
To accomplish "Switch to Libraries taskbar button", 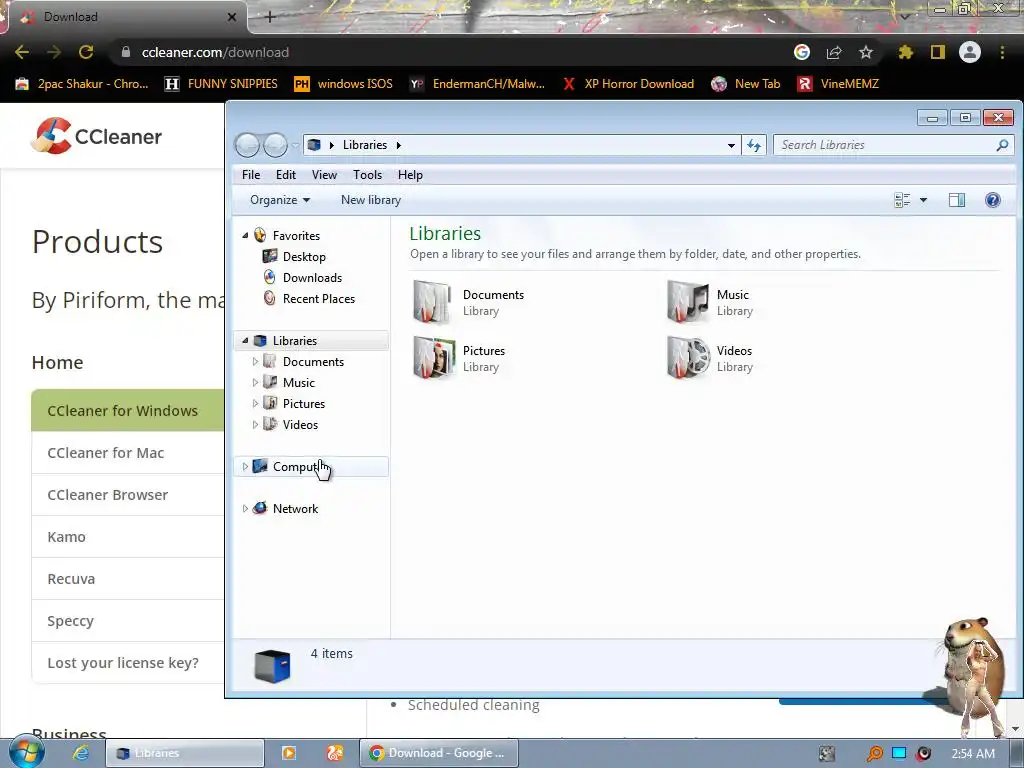I will pyautogui.click(x=185, y=753).
